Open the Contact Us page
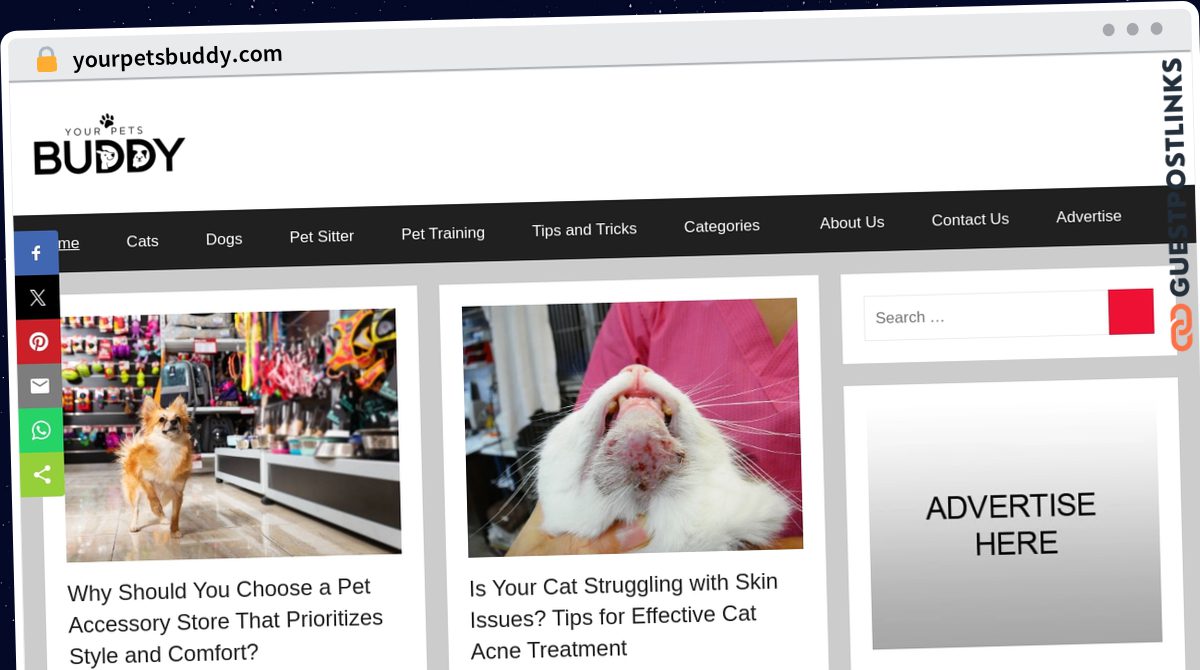This screenshot has width=1200, height=670. [x=970, y=220]
